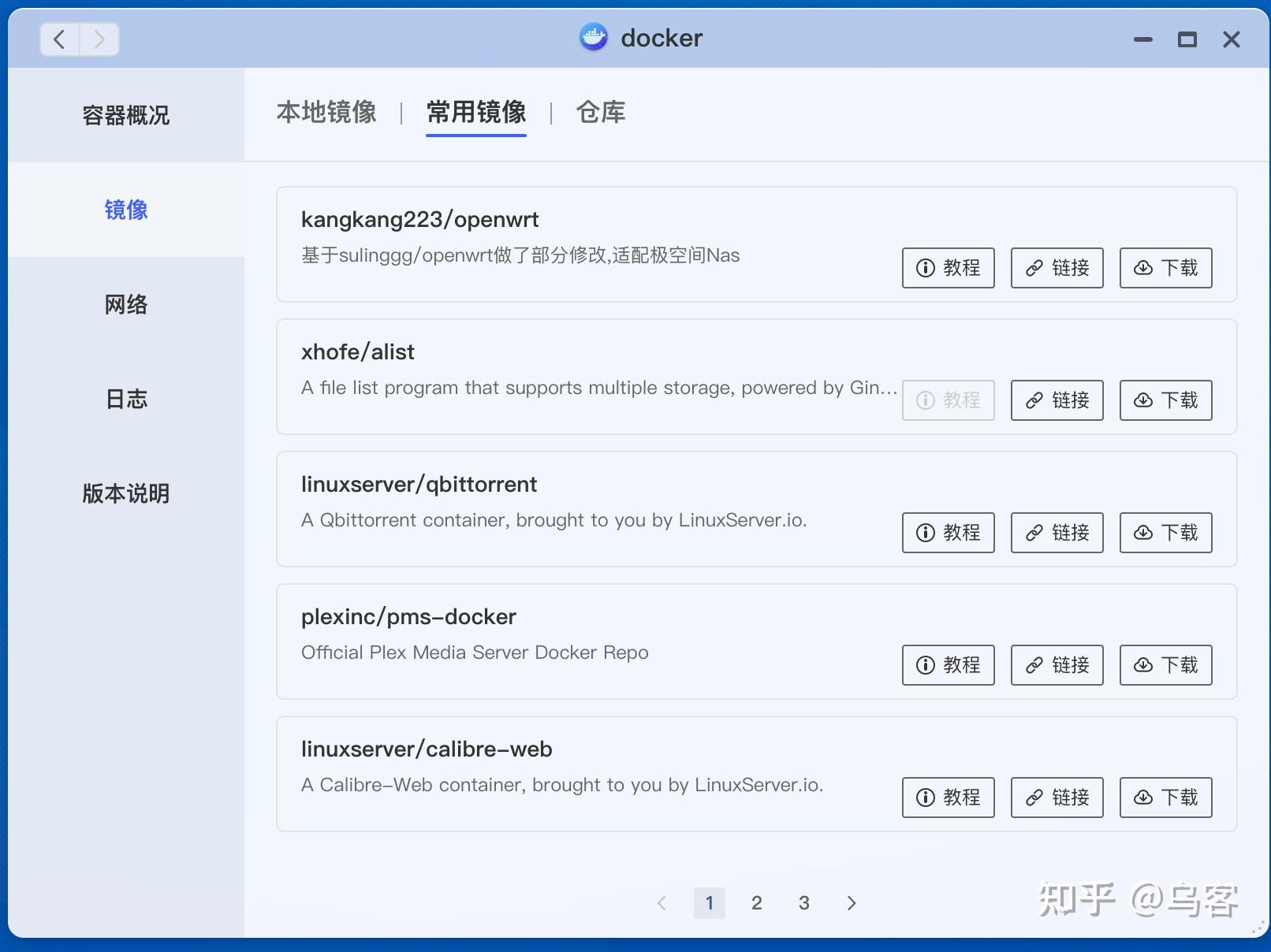Select the xhofe/alist image title
Screen dimensions: 1271x952
point(358,352)
